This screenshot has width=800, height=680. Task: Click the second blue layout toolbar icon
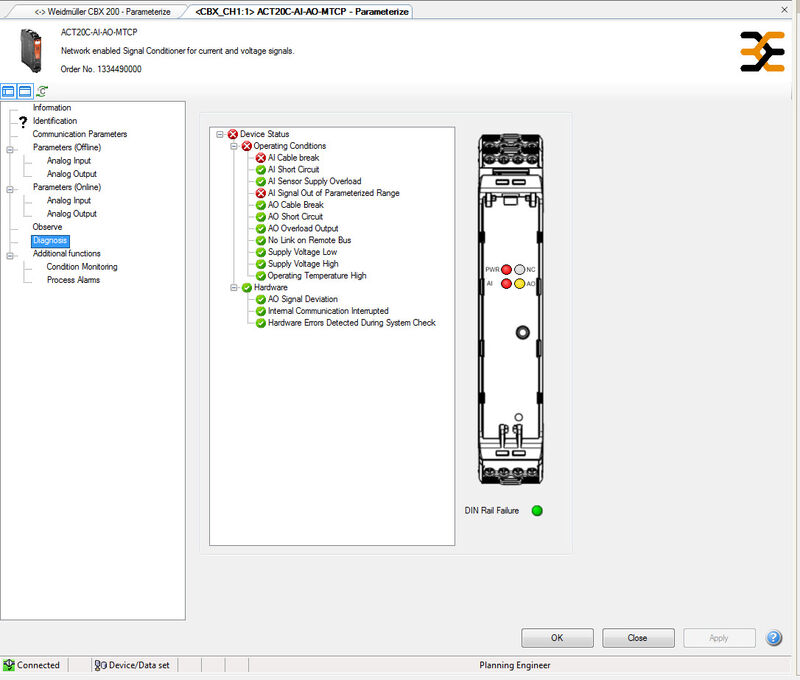24,91
